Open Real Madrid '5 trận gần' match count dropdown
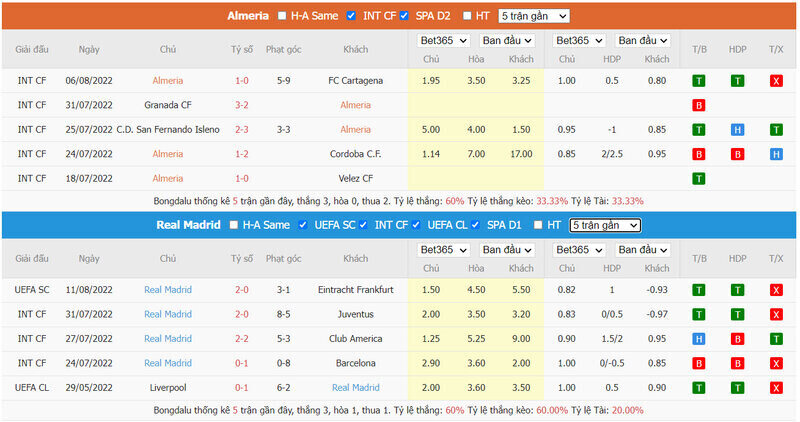800x422 pixels. 605,226
